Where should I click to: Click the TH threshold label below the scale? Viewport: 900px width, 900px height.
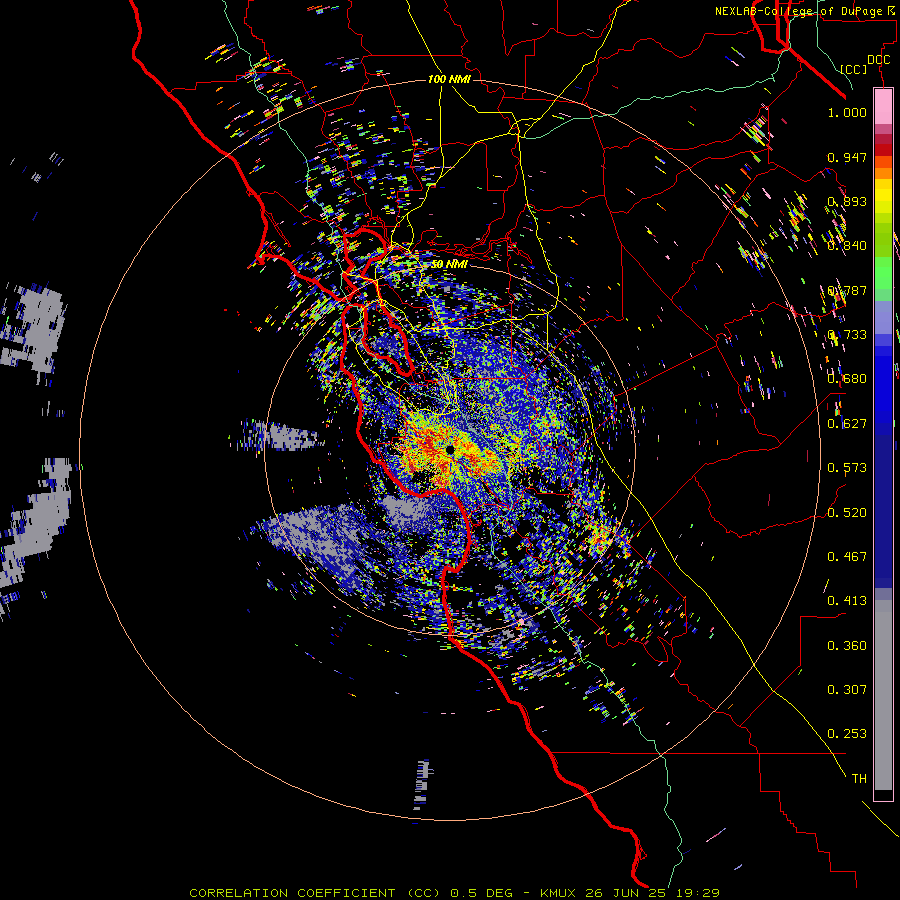(x=859, y=779)
